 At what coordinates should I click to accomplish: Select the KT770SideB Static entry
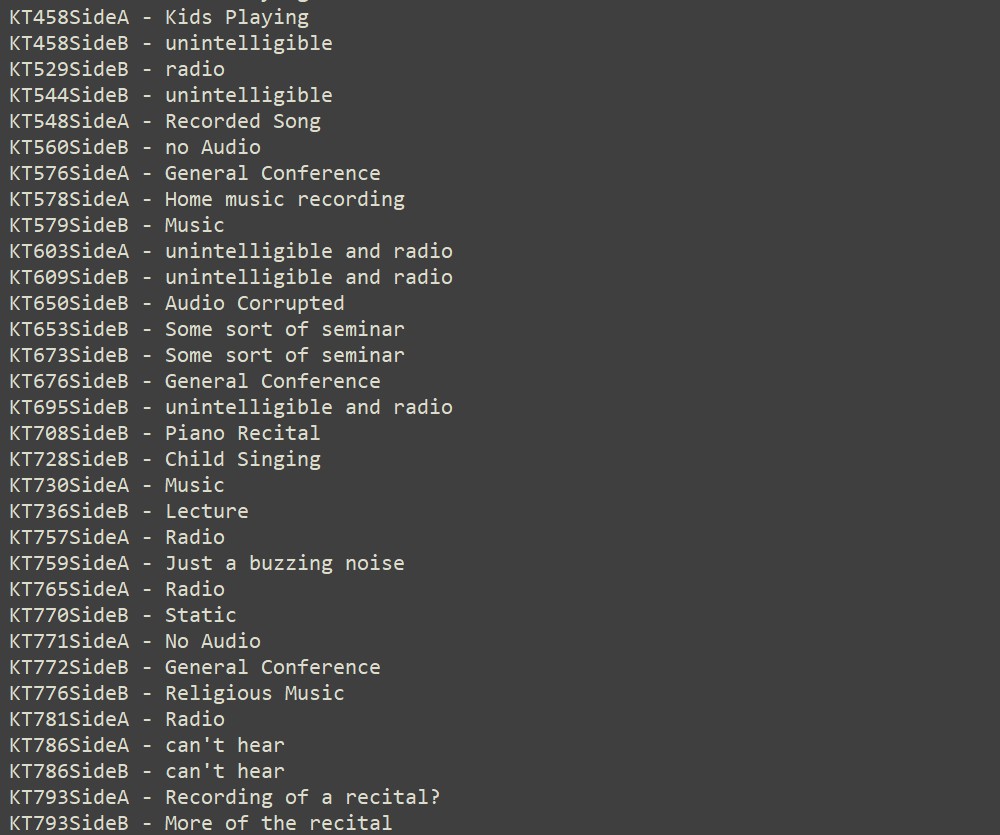click(x=123, y=615)
